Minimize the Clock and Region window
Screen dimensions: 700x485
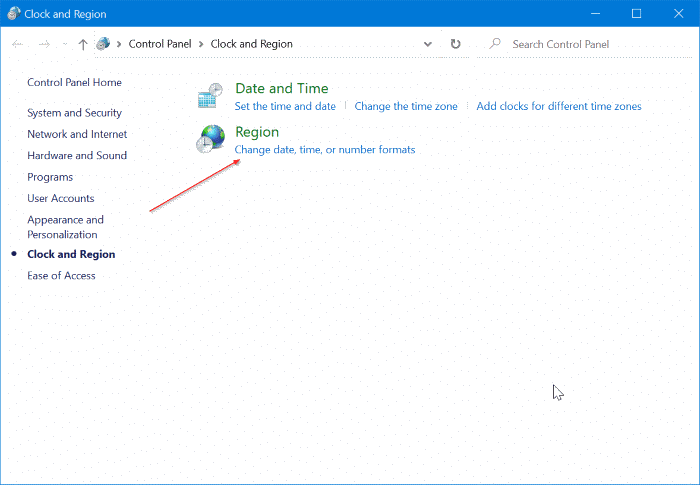click(x=596, y=13)
